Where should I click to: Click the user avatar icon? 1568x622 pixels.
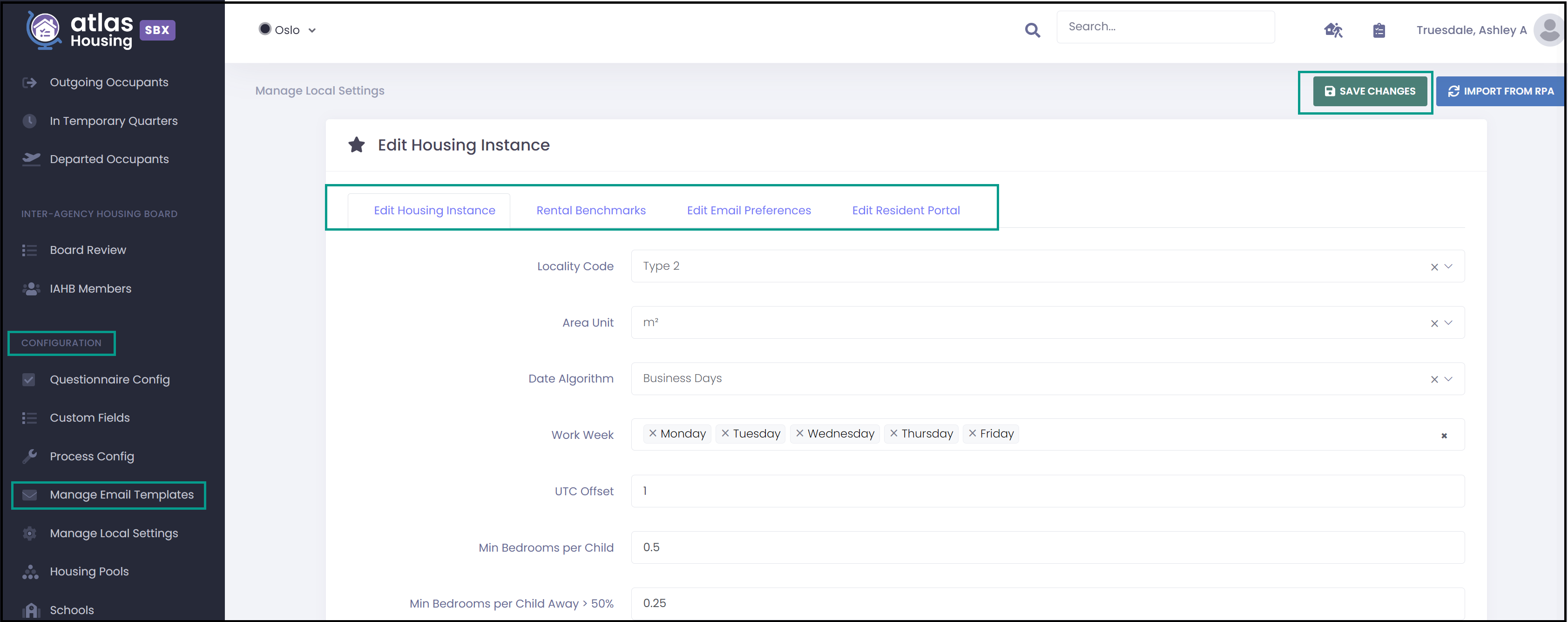(1548, 30)
